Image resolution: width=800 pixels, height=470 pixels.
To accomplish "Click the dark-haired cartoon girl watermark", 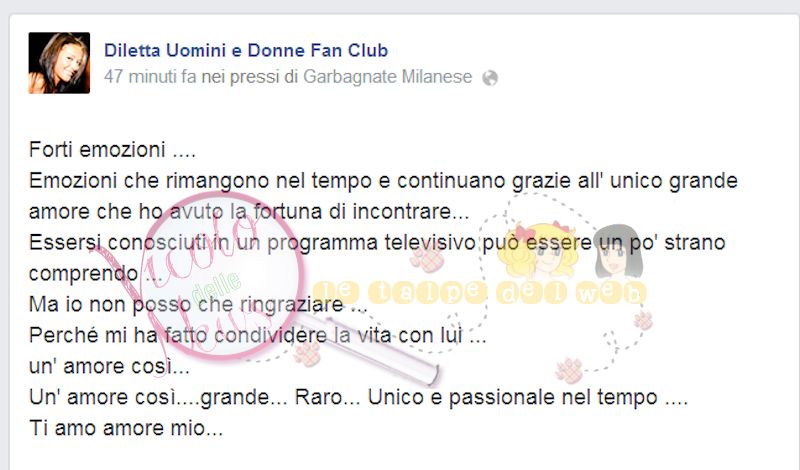I will (618, 251).
